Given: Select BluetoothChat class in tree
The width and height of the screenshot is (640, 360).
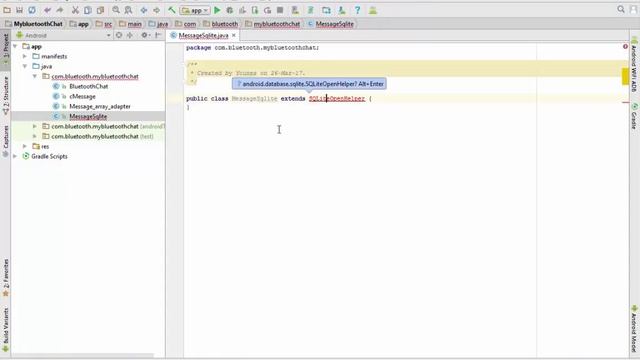Looking at the screenshot, I should tap(89, 87).
